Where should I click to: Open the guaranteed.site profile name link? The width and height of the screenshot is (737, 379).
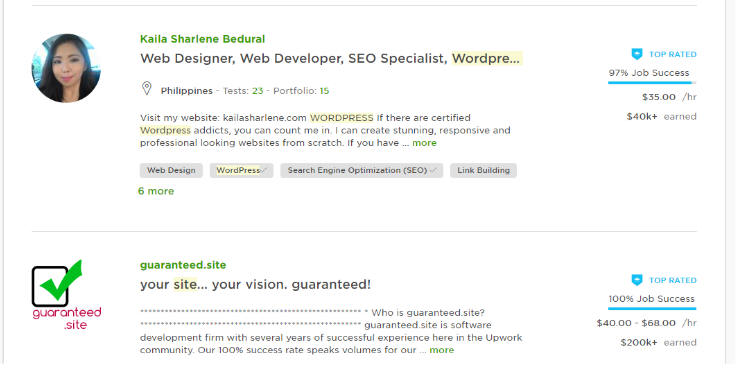183,265
